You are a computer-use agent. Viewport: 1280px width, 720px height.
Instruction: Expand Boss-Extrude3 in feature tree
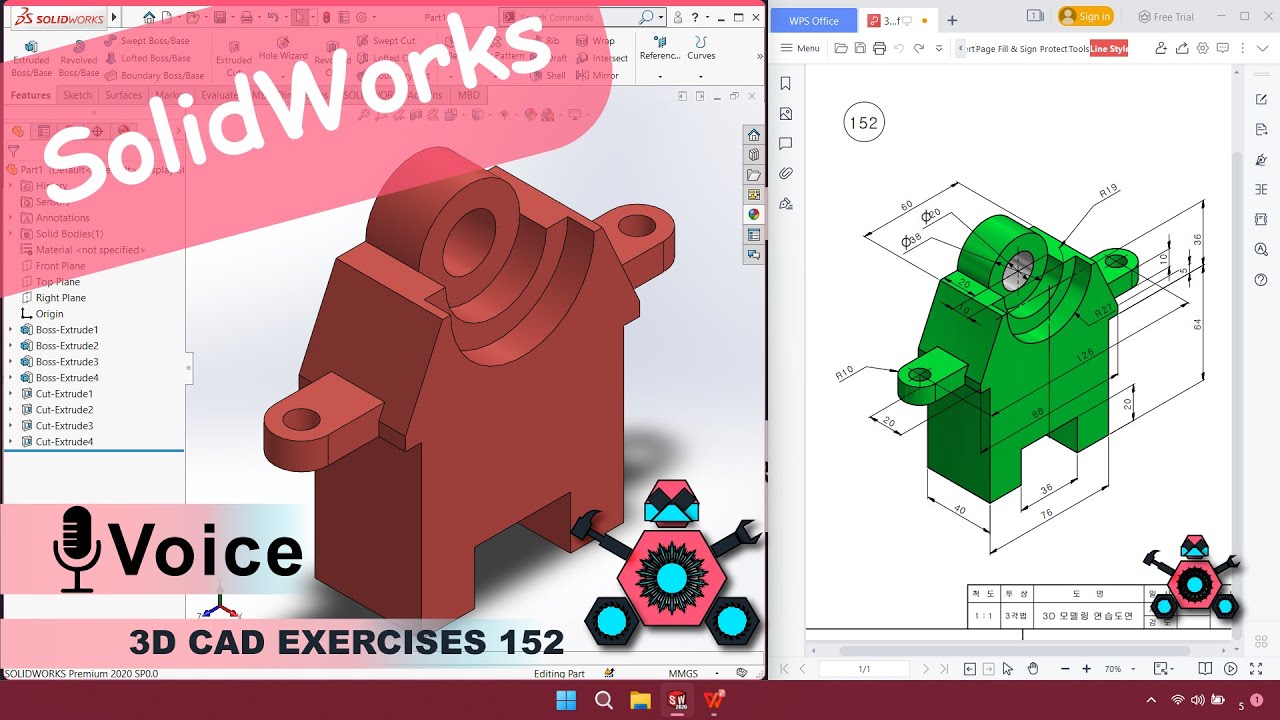click(x=11, y=361)
